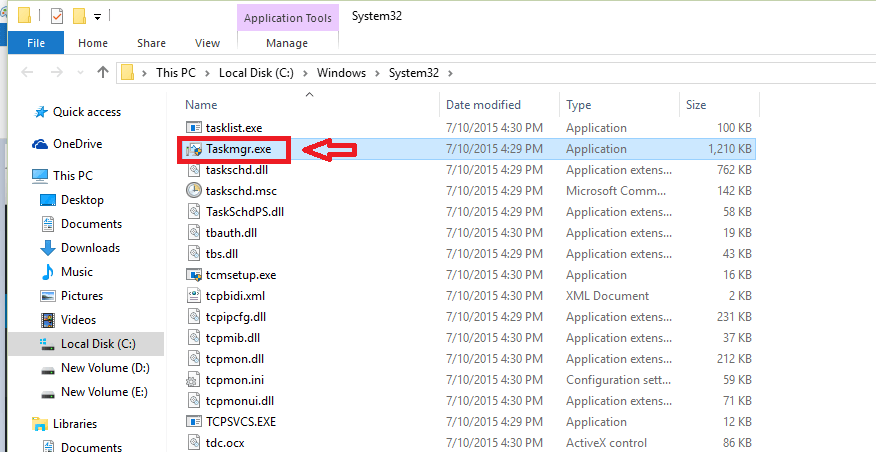
Task: Select the tcpbidi.xml file name
Action: tap(235, 296)
